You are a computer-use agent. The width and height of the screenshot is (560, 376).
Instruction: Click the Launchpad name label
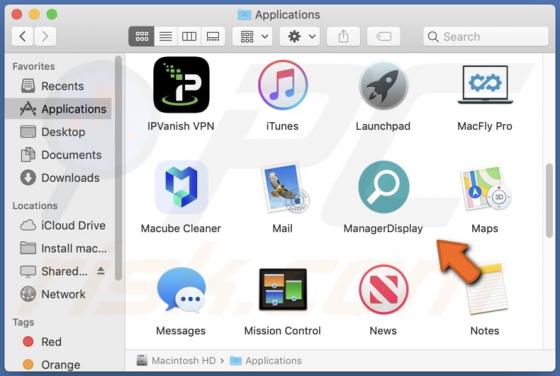(x=383, y=126)
